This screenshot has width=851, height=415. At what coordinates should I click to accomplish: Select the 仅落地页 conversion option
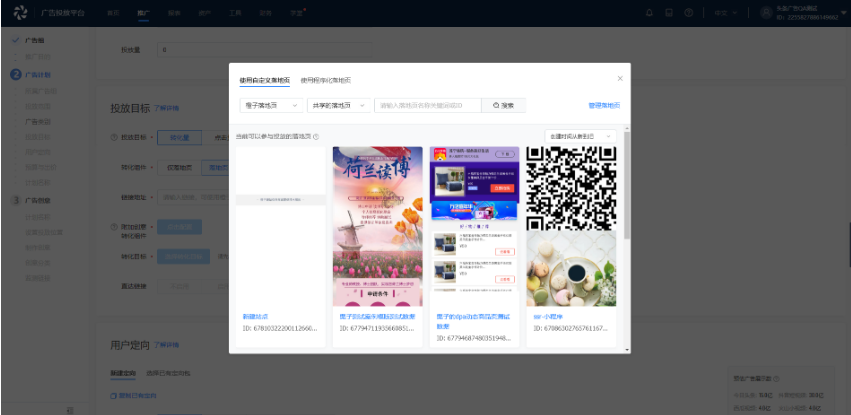coord(179,168)
